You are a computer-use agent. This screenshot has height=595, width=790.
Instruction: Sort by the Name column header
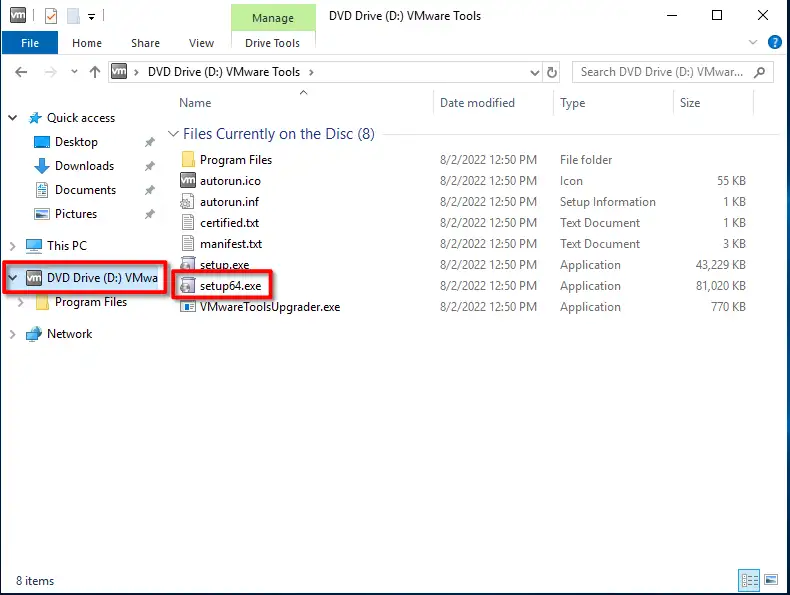pyautogui.click(x=195, y=103)
